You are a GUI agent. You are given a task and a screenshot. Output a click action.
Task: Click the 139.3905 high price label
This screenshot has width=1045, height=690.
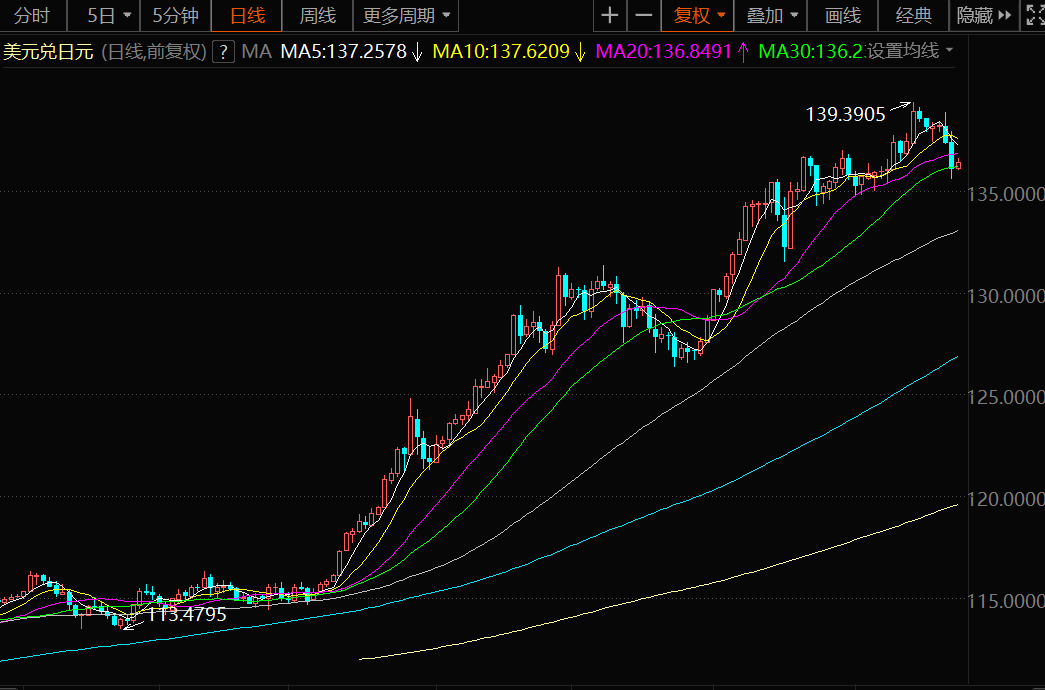[x=845, y=115]
